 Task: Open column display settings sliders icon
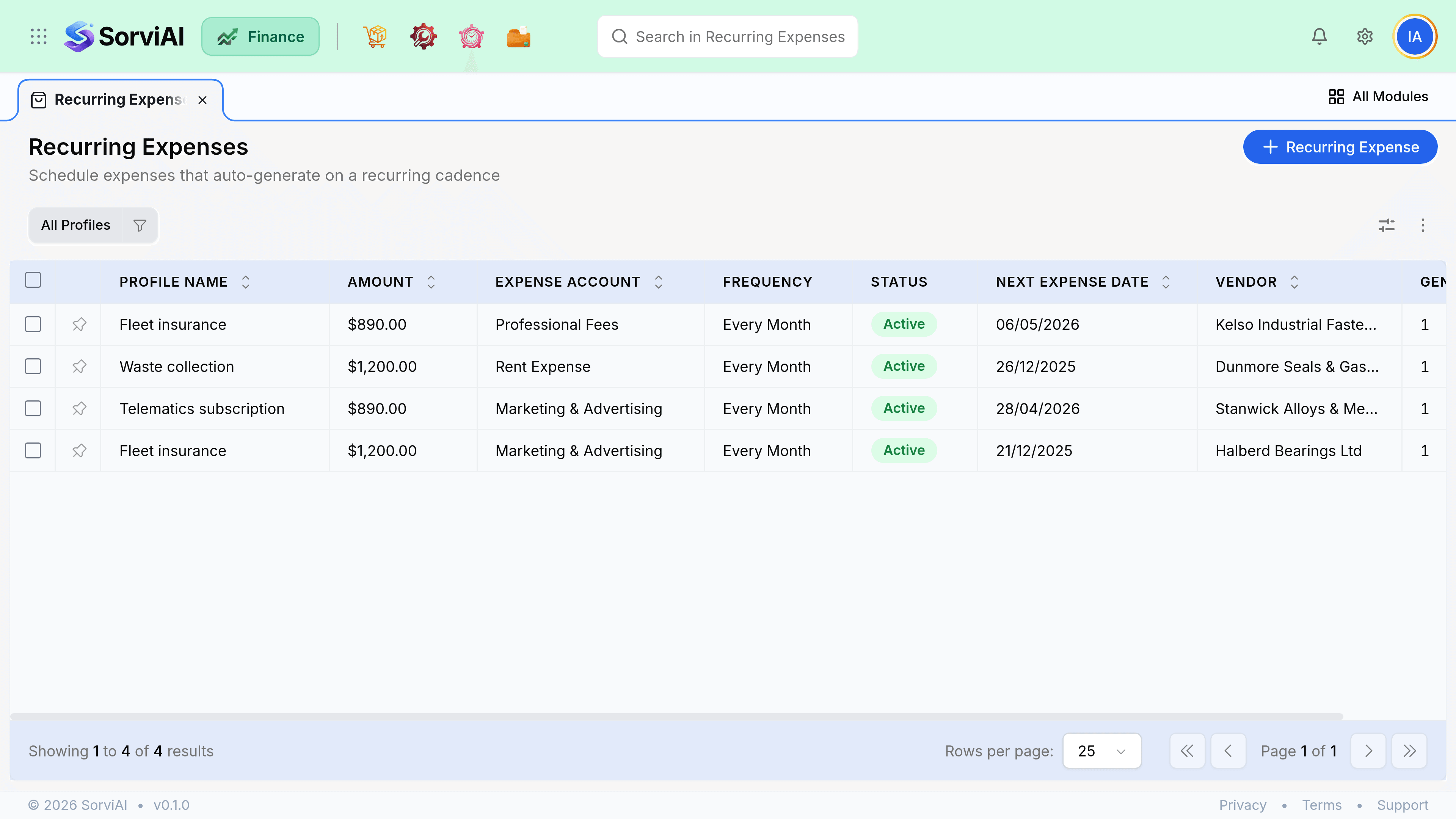point(1387,226)
